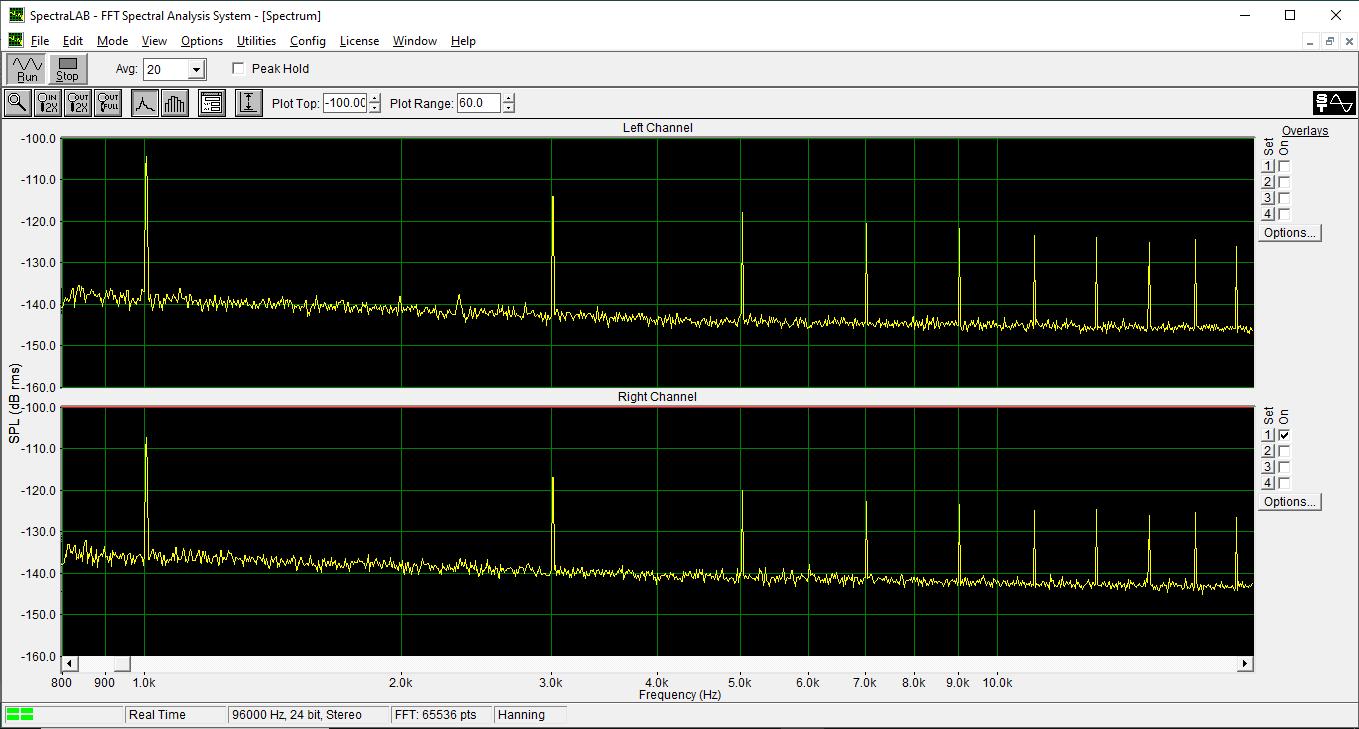
Task: Click the SpectraLAB title bar icon
Action: tap(16, 15)
